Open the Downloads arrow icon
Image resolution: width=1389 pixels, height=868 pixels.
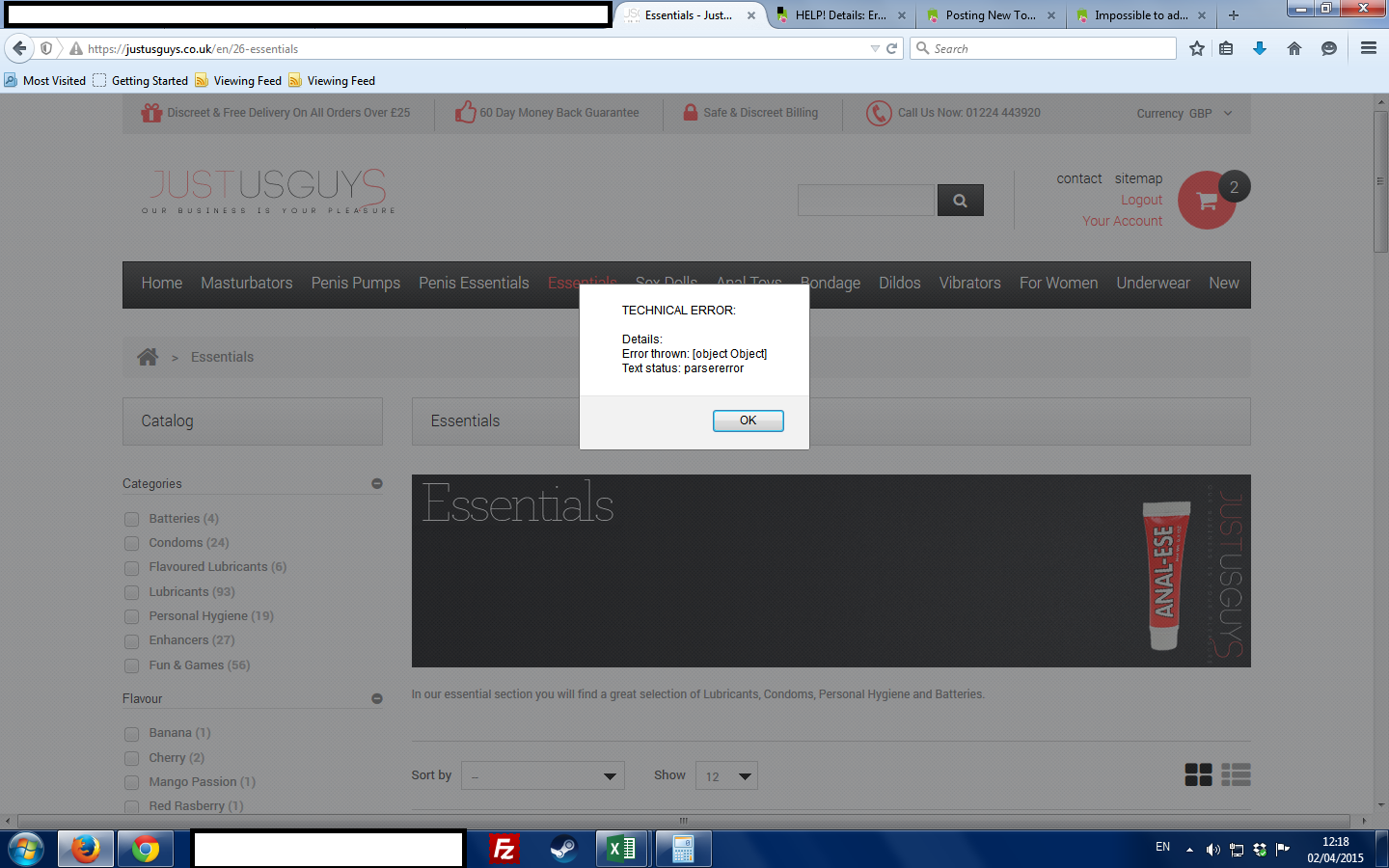coord(1260,48)
